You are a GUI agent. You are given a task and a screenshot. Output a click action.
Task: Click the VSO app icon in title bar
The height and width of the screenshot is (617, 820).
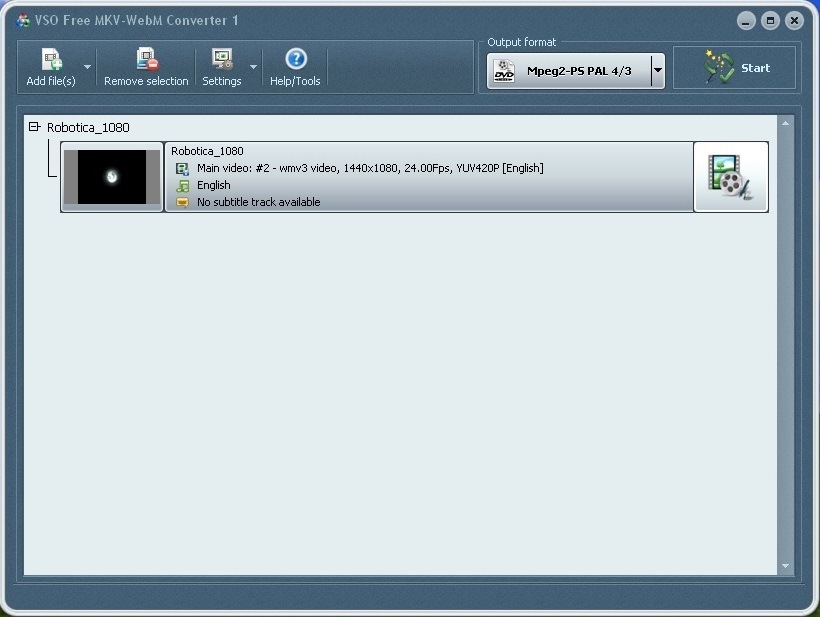(22, 20)
